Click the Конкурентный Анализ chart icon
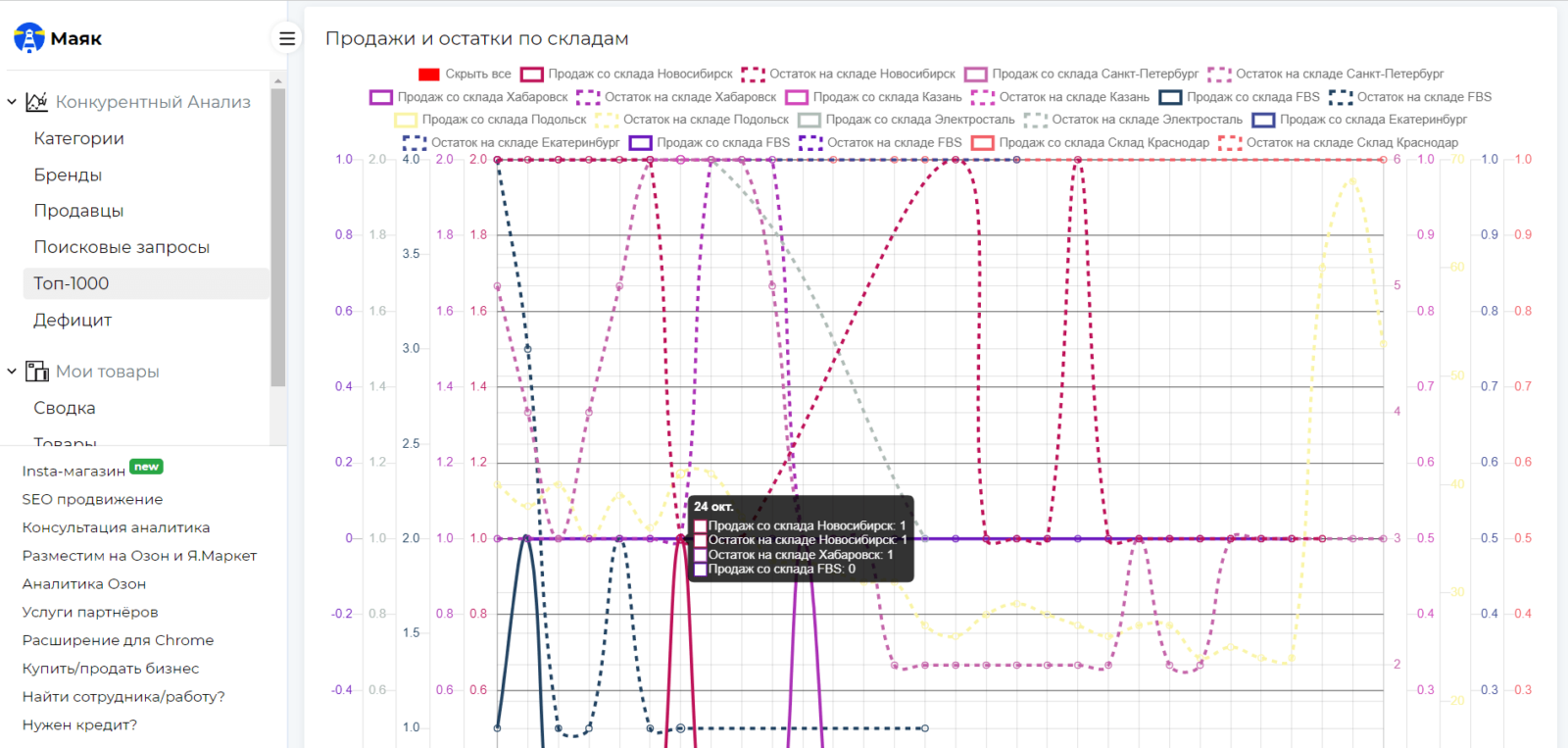 click(x=37, y=101)
